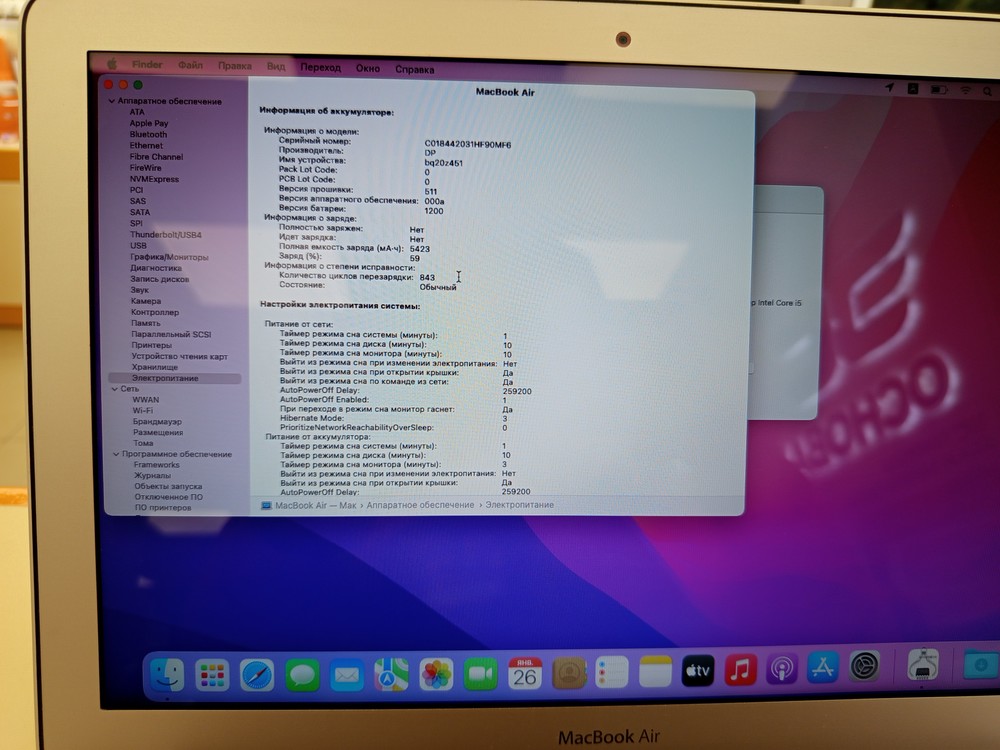This screenshot has width=1000, height=750.
Task: Select Ethernet in the sidebar
Action: [146, 145]
